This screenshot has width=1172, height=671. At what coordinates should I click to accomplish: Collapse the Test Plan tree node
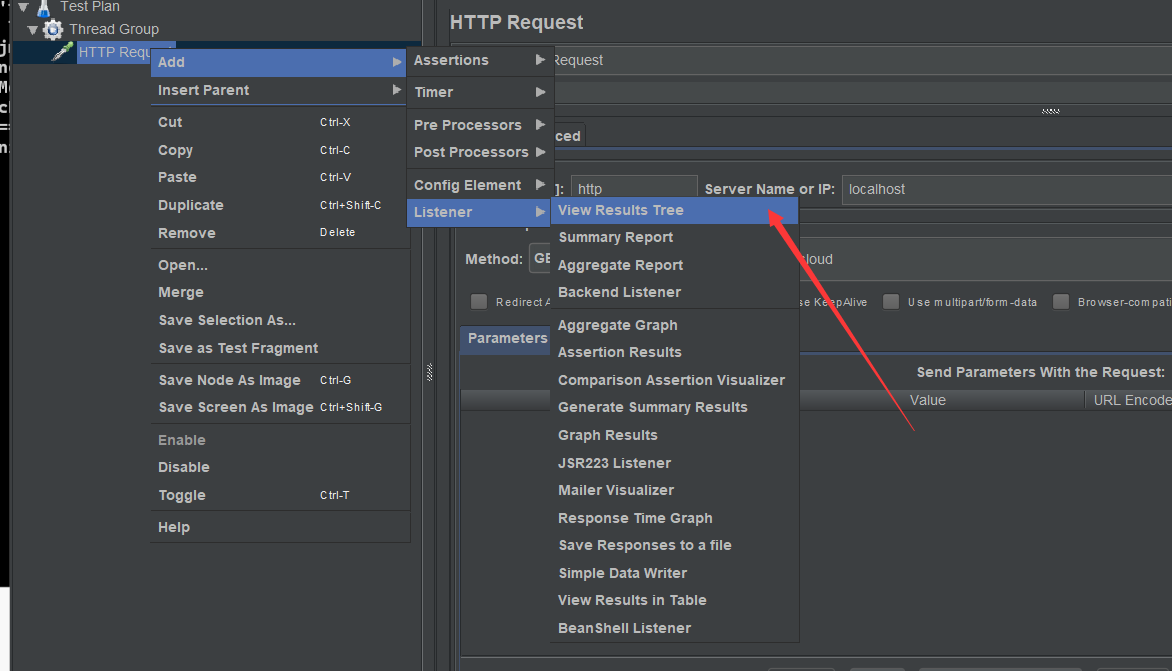(x=22, y=7)
